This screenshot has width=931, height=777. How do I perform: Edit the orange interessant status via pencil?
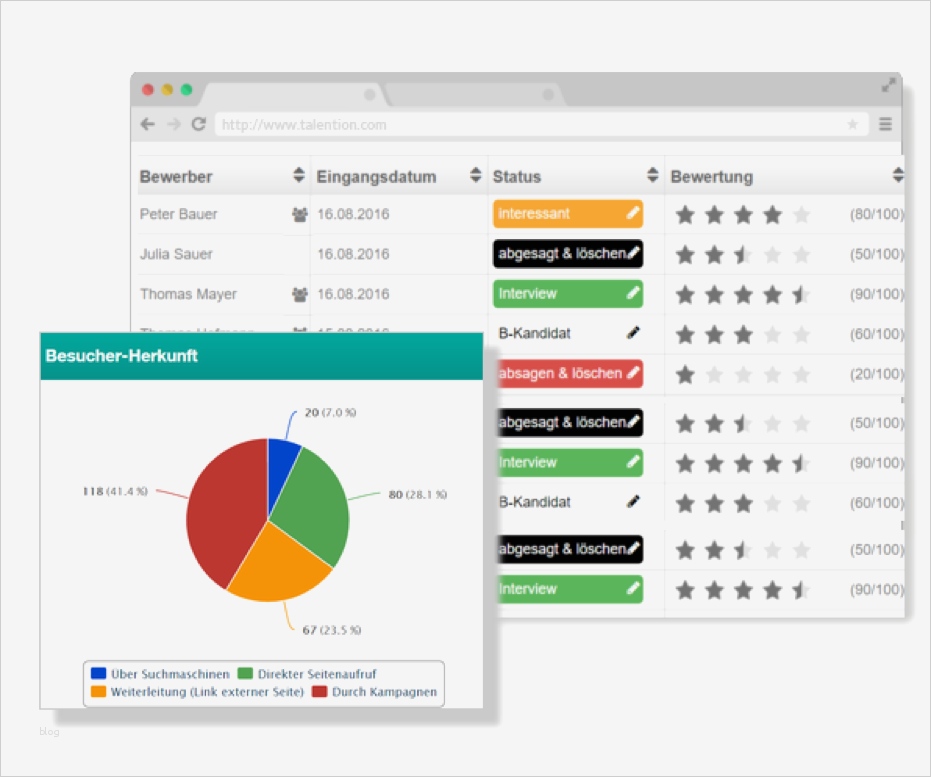coord(633,213)
